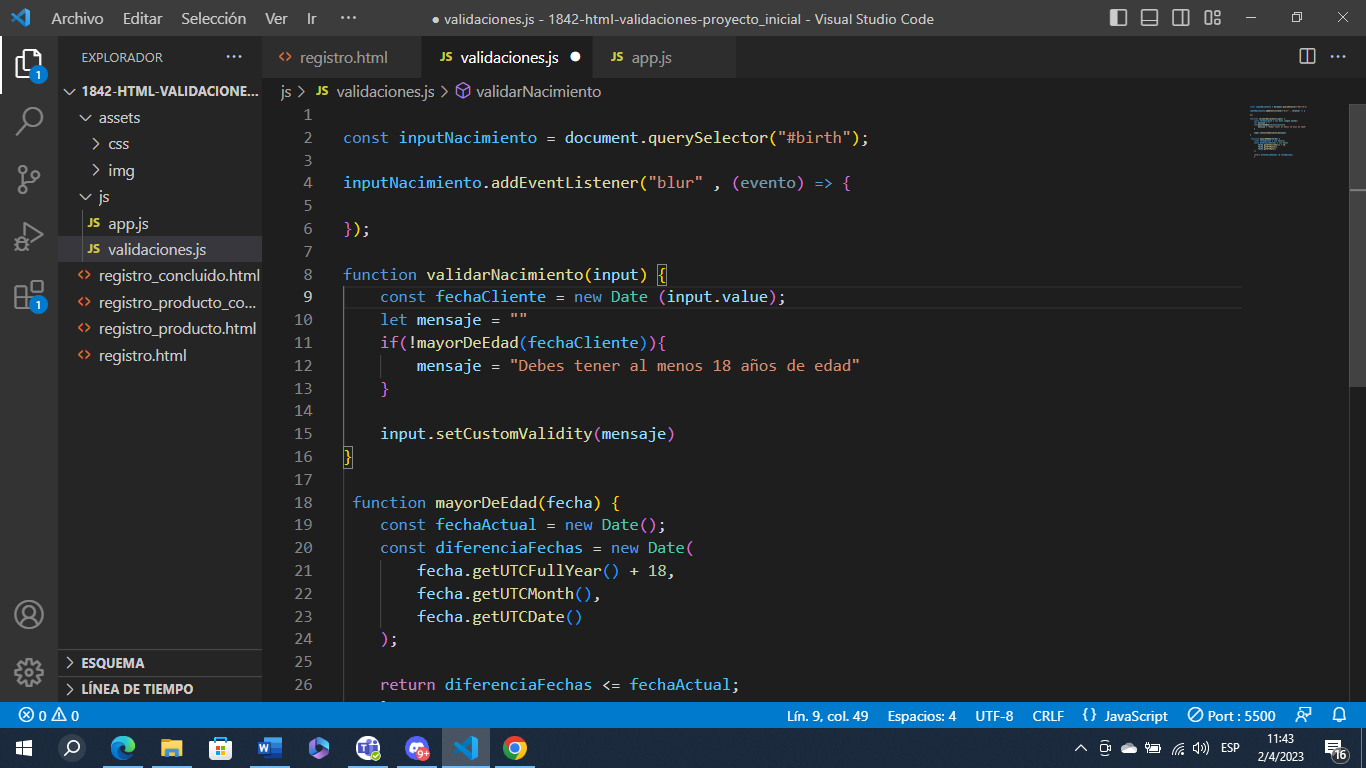Open the Search view in activity bar
Image resolution: width=1366 pixels, height=768 pixels.
(29, 121)
